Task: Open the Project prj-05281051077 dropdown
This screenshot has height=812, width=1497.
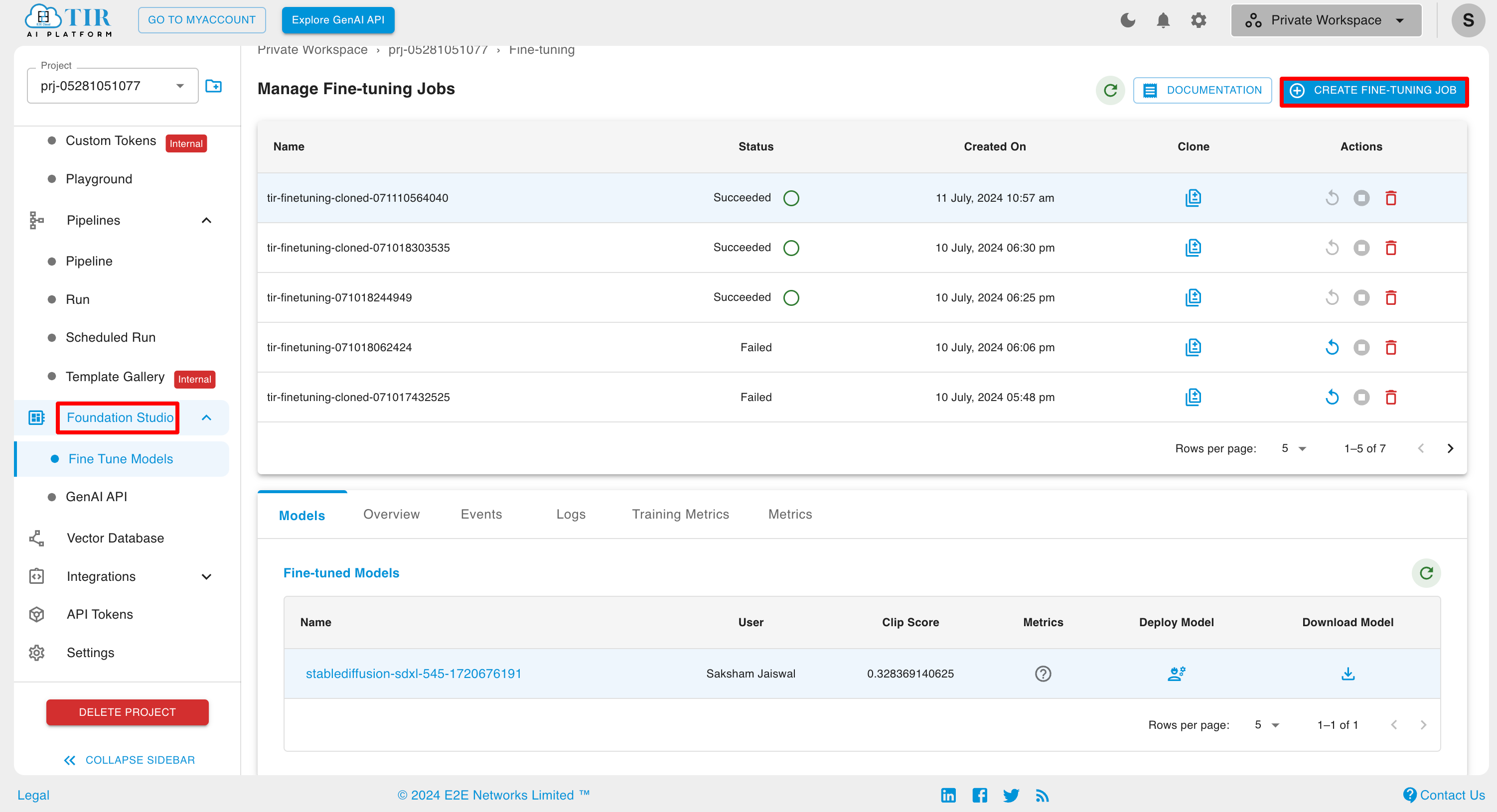Action: tap(113, 86)
